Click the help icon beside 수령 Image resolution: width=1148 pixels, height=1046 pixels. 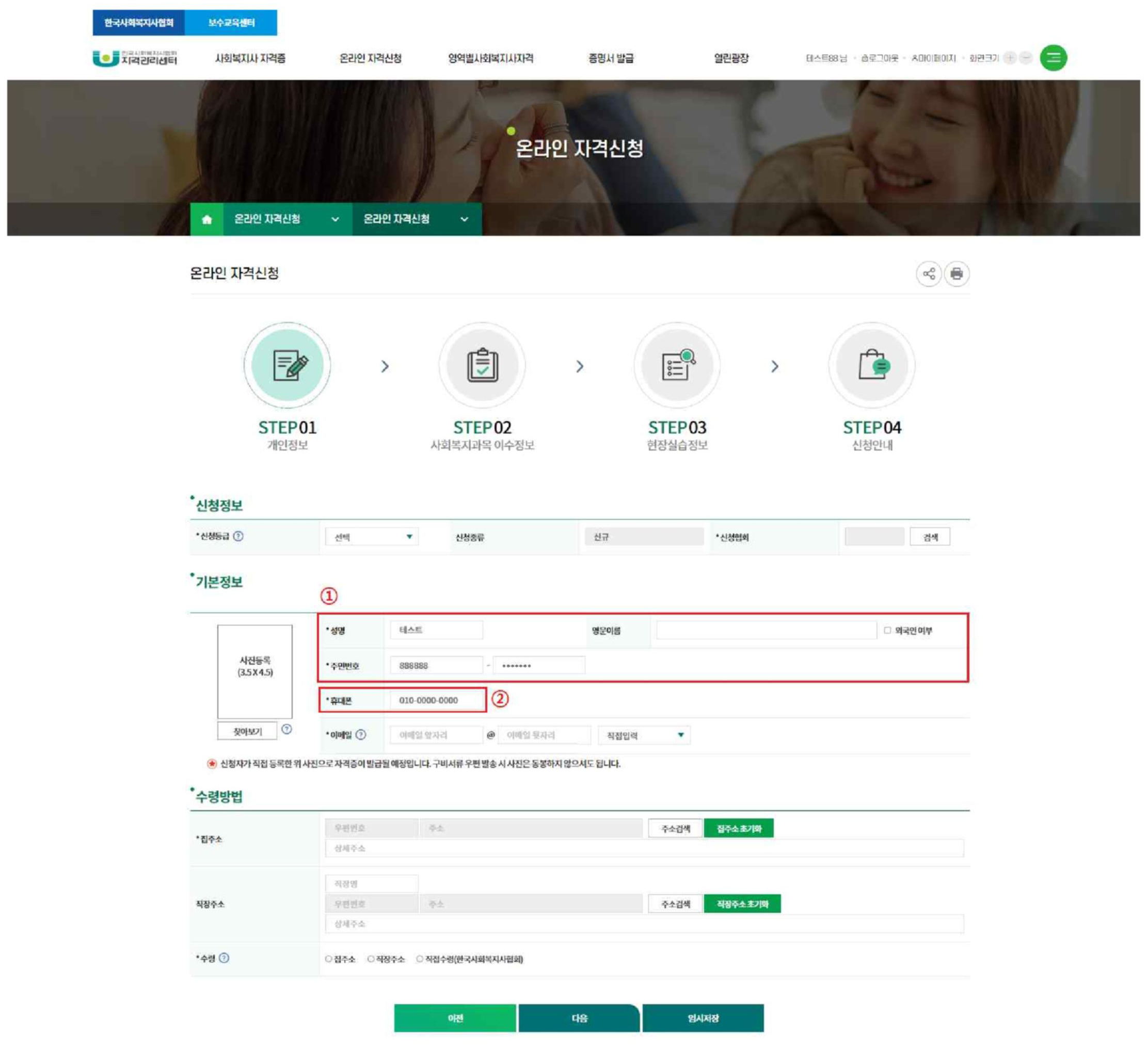point(224,958)
